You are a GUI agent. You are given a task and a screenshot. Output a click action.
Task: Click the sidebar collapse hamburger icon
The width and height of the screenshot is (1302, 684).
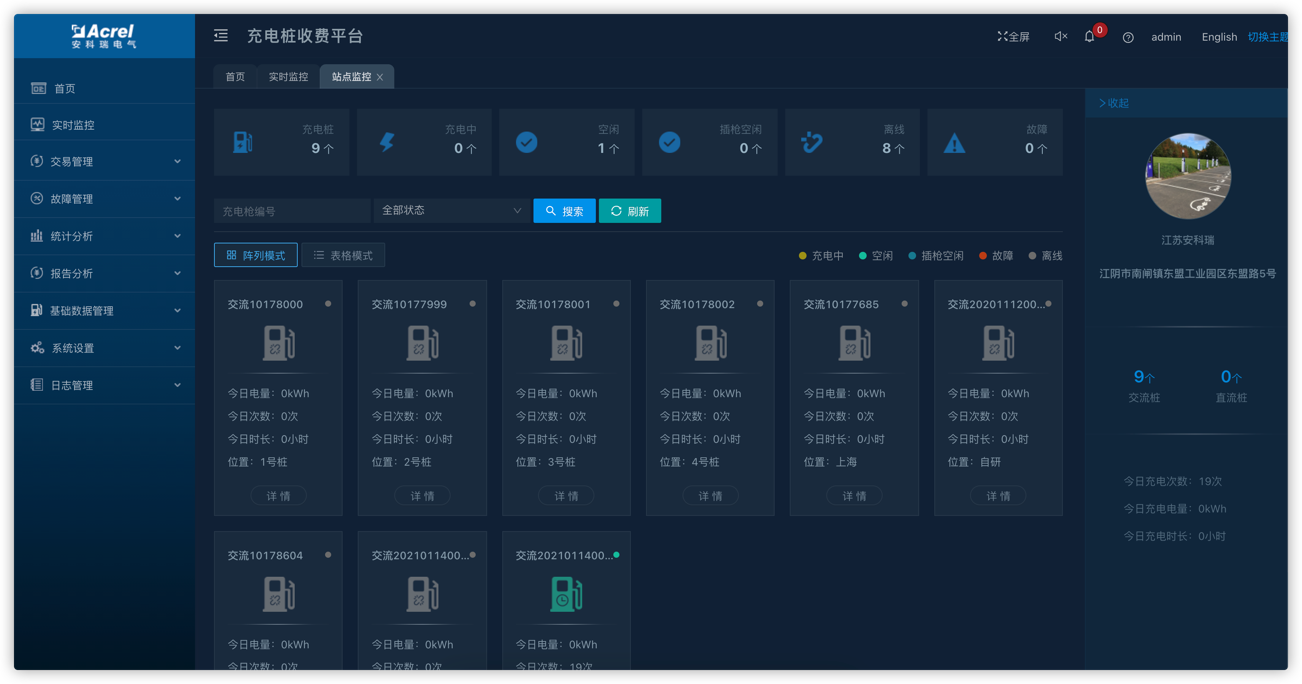coord(221,36)
